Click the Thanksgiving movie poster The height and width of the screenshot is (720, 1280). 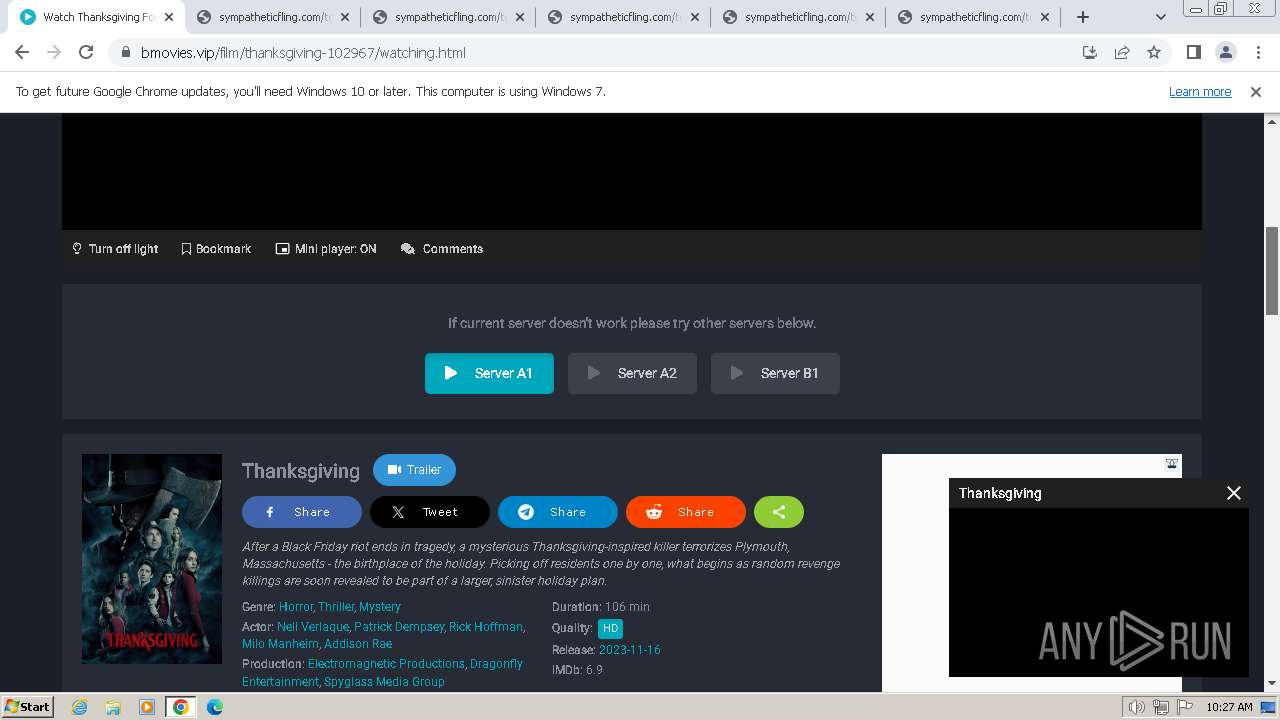[152, 559]
